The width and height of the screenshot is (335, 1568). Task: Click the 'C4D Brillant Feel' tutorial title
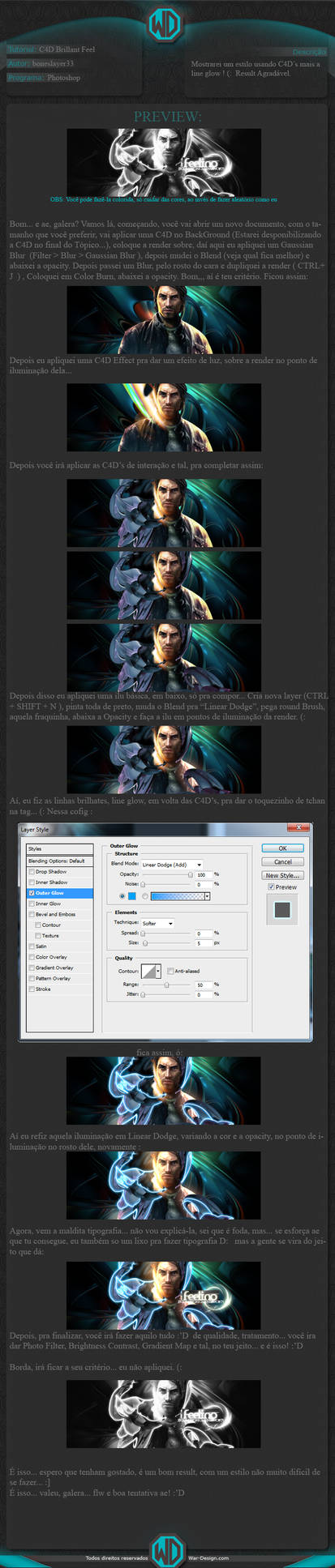[x=67, y=49]
